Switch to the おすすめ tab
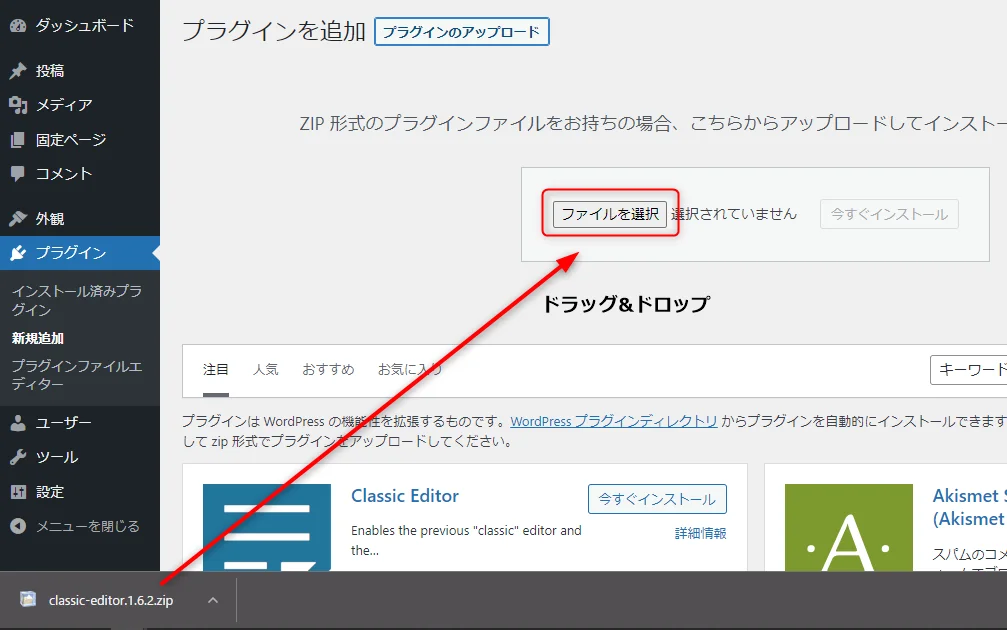This screenshot has height=630, width=1007. 328,369
